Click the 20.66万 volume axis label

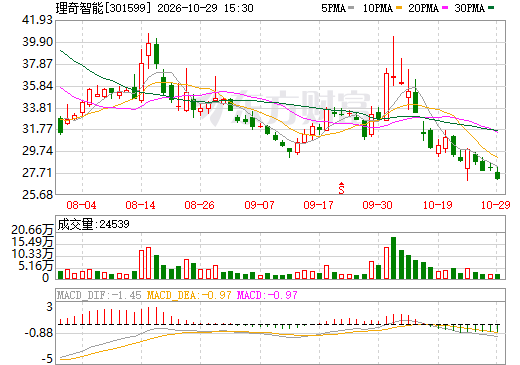pyautogui.click(x=32, y=230)
